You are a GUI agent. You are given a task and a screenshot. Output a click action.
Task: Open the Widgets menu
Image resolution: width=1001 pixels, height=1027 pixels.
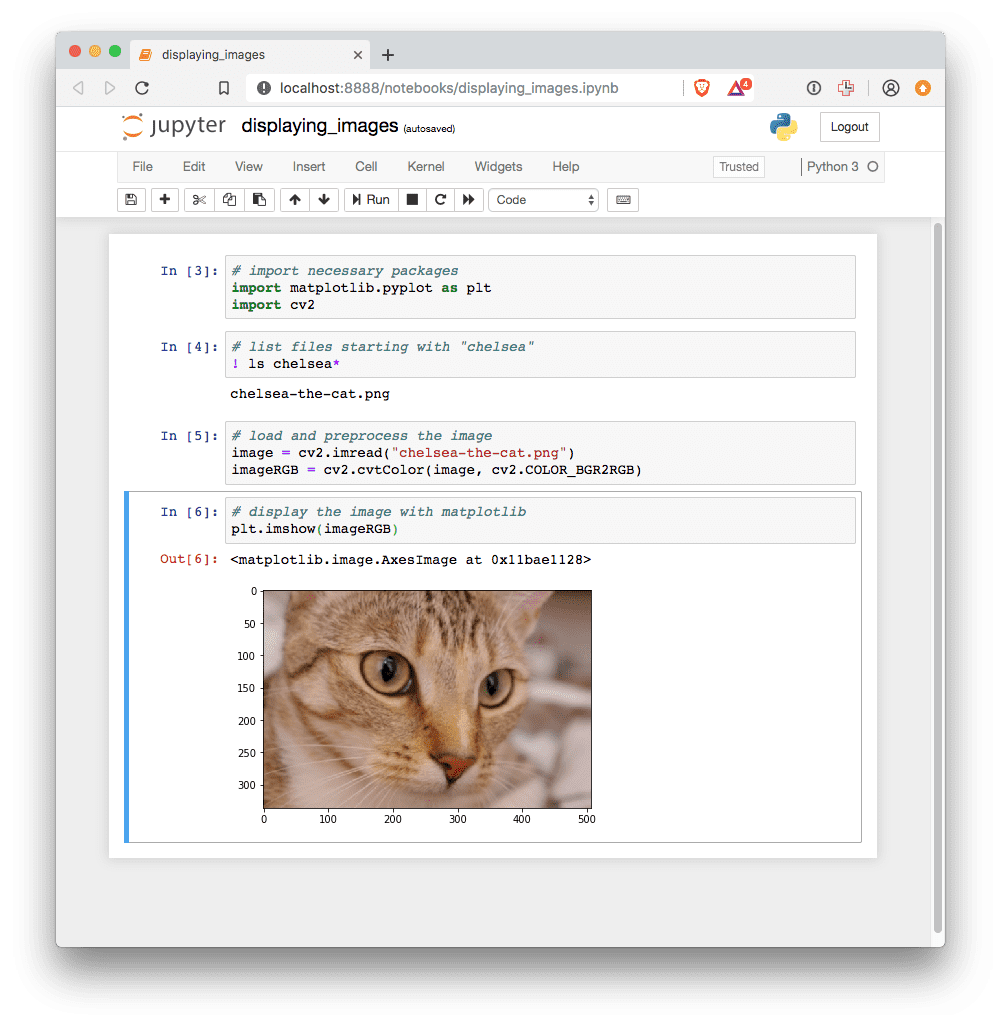497,167
